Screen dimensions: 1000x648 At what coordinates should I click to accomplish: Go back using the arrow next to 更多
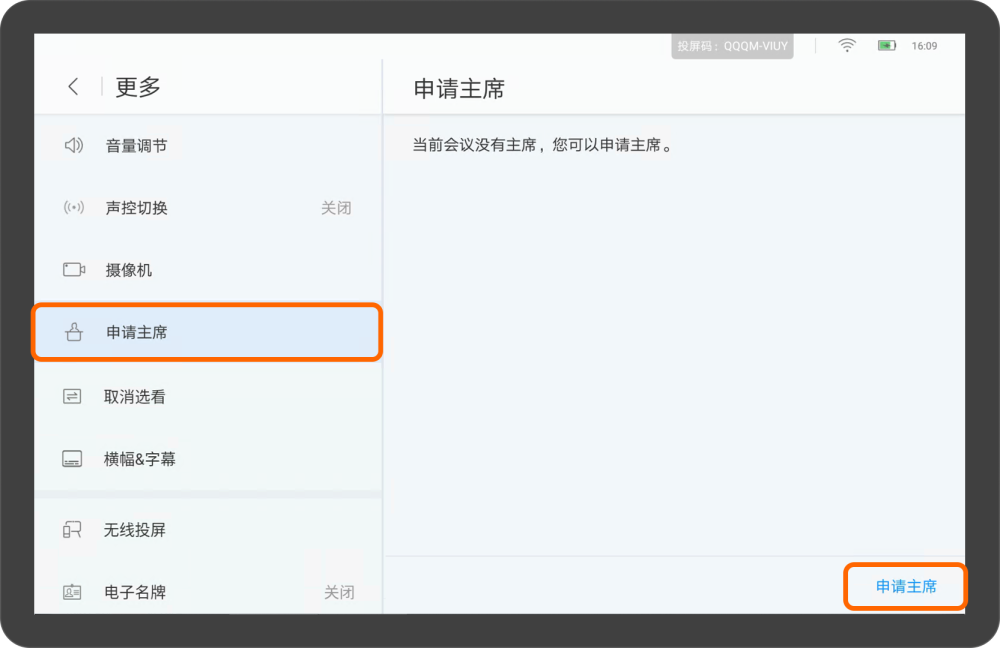72,87
